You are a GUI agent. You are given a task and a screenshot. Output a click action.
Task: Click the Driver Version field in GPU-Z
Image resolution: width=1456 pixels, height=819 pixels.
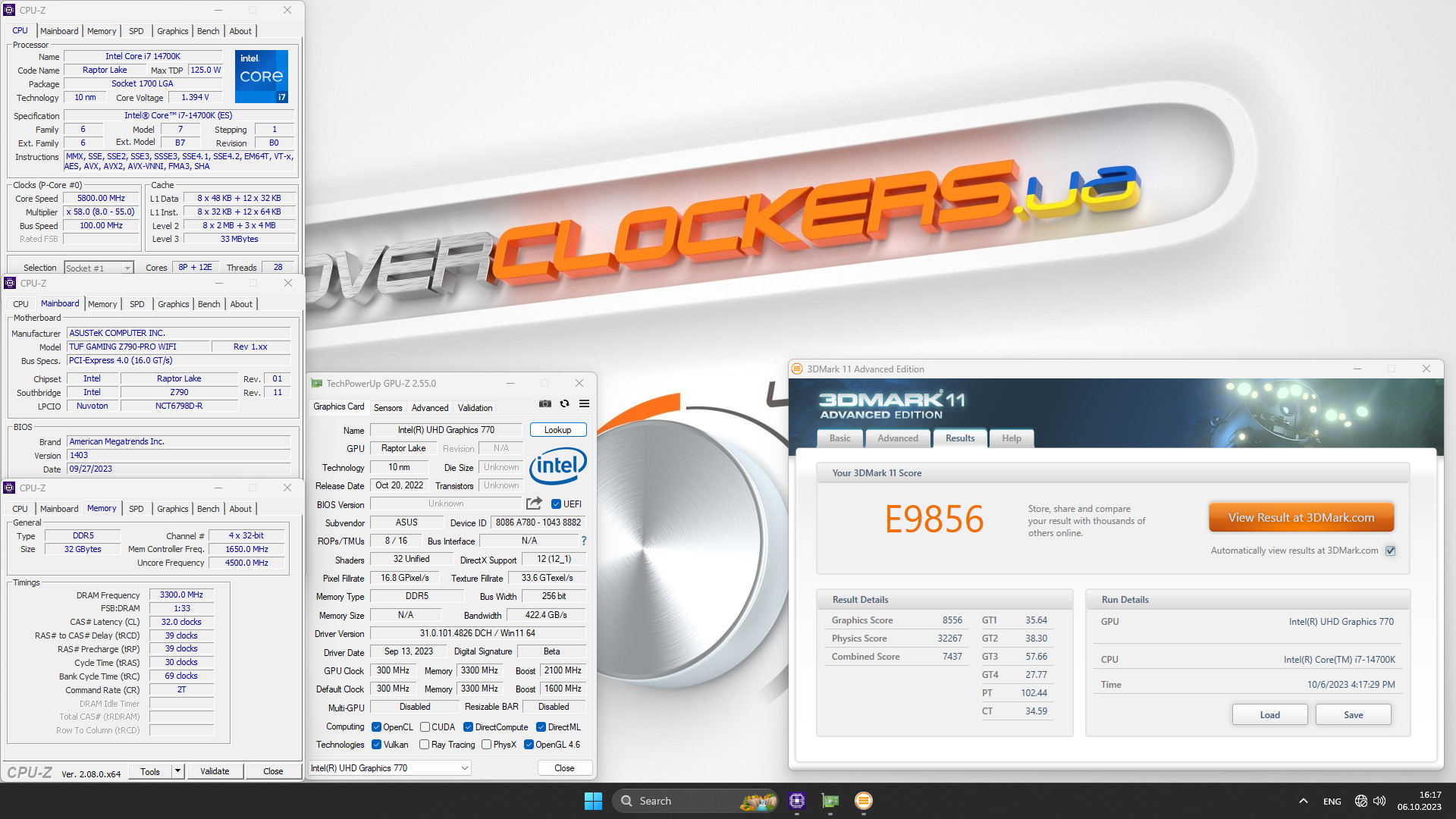478,634
